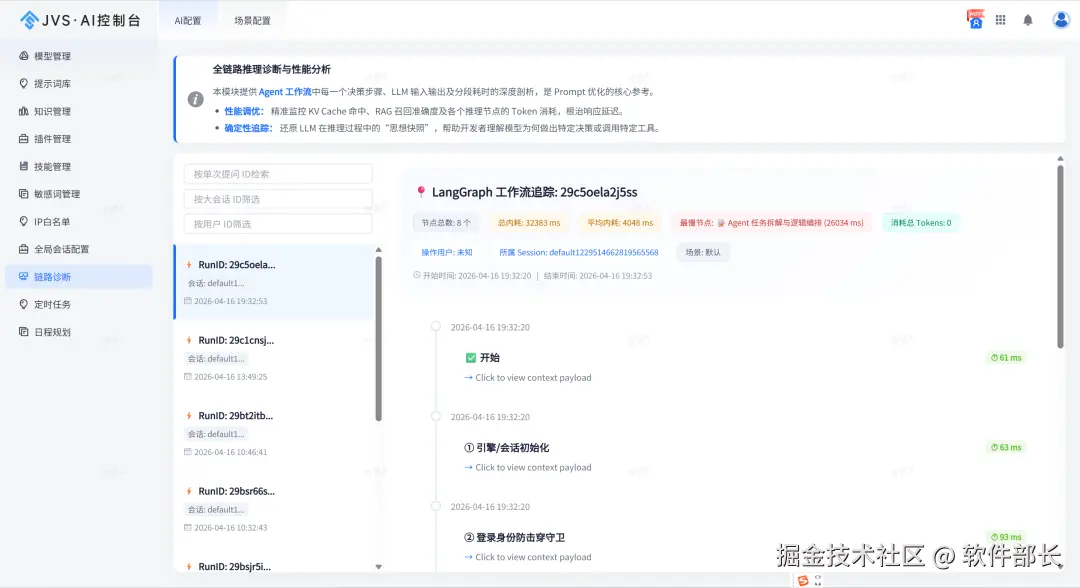Click lightning icon of RunID 29c1cnsj
This screenshot has width=1080, height=588.
pyautogui.click(x=189, y=340)
